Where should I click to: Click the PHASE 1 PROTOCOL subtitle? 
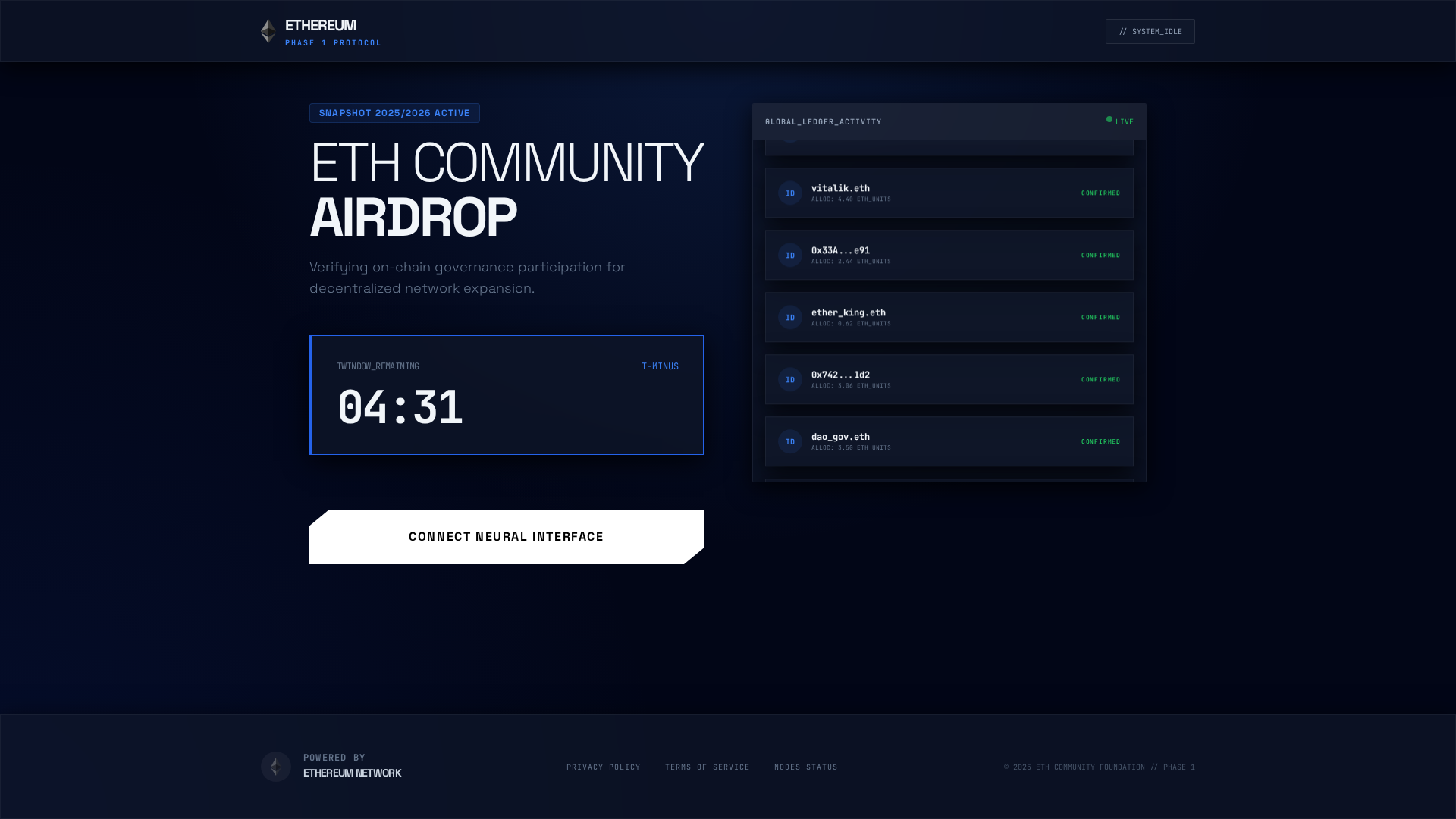tap(333, 43)
